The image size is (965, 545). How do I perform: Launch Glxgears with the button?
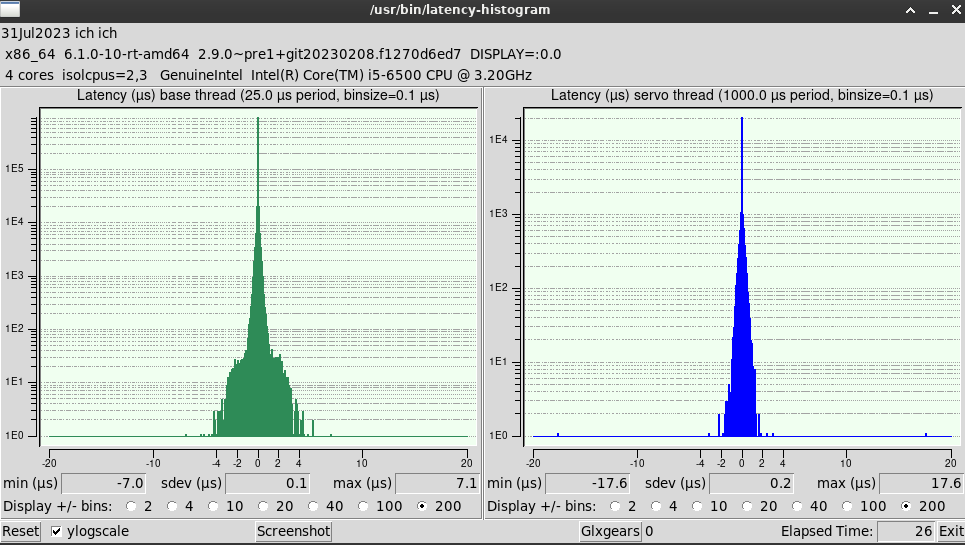pos(611,531)
